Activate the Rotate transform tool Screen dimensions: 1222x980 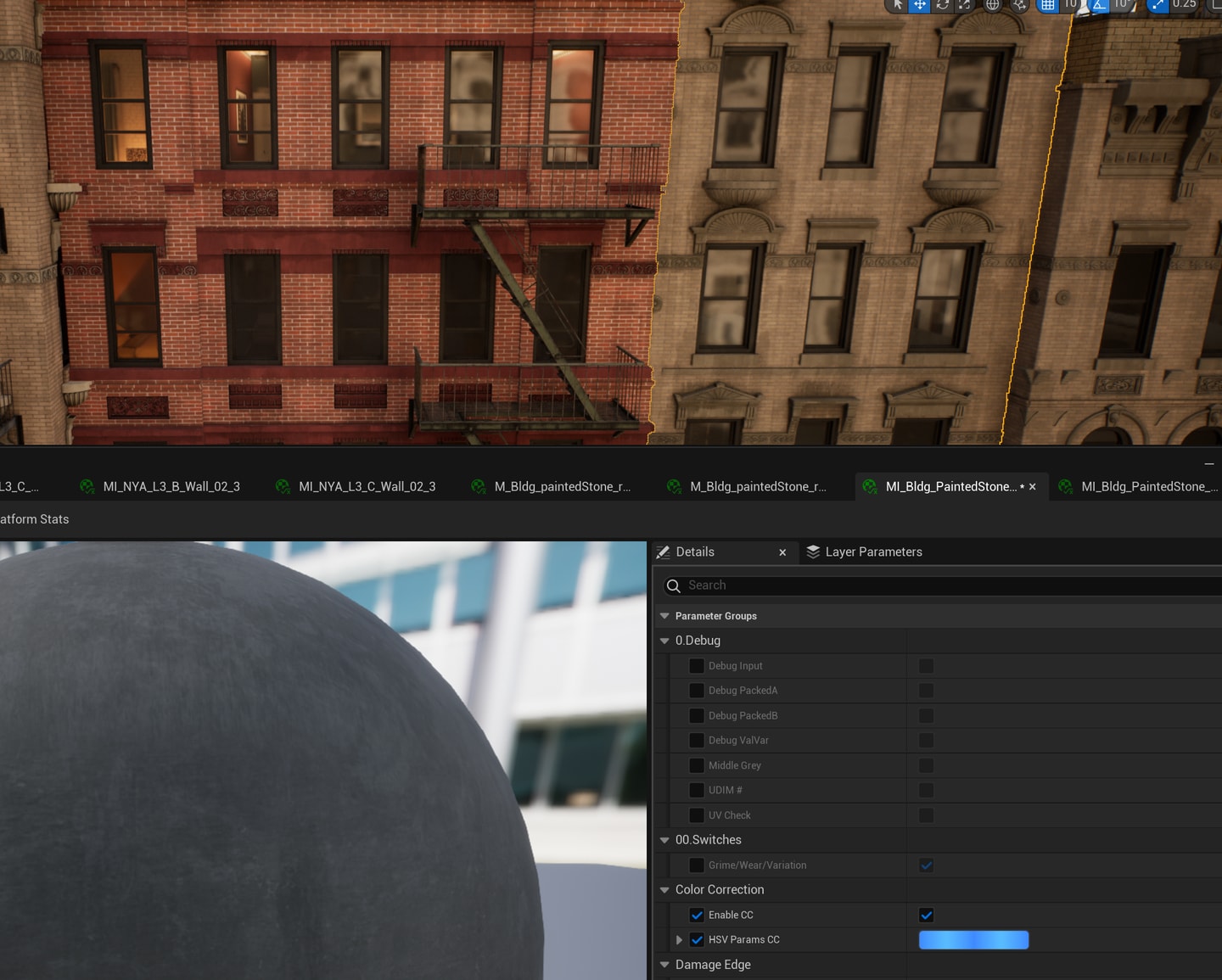(x=942, y=4)
